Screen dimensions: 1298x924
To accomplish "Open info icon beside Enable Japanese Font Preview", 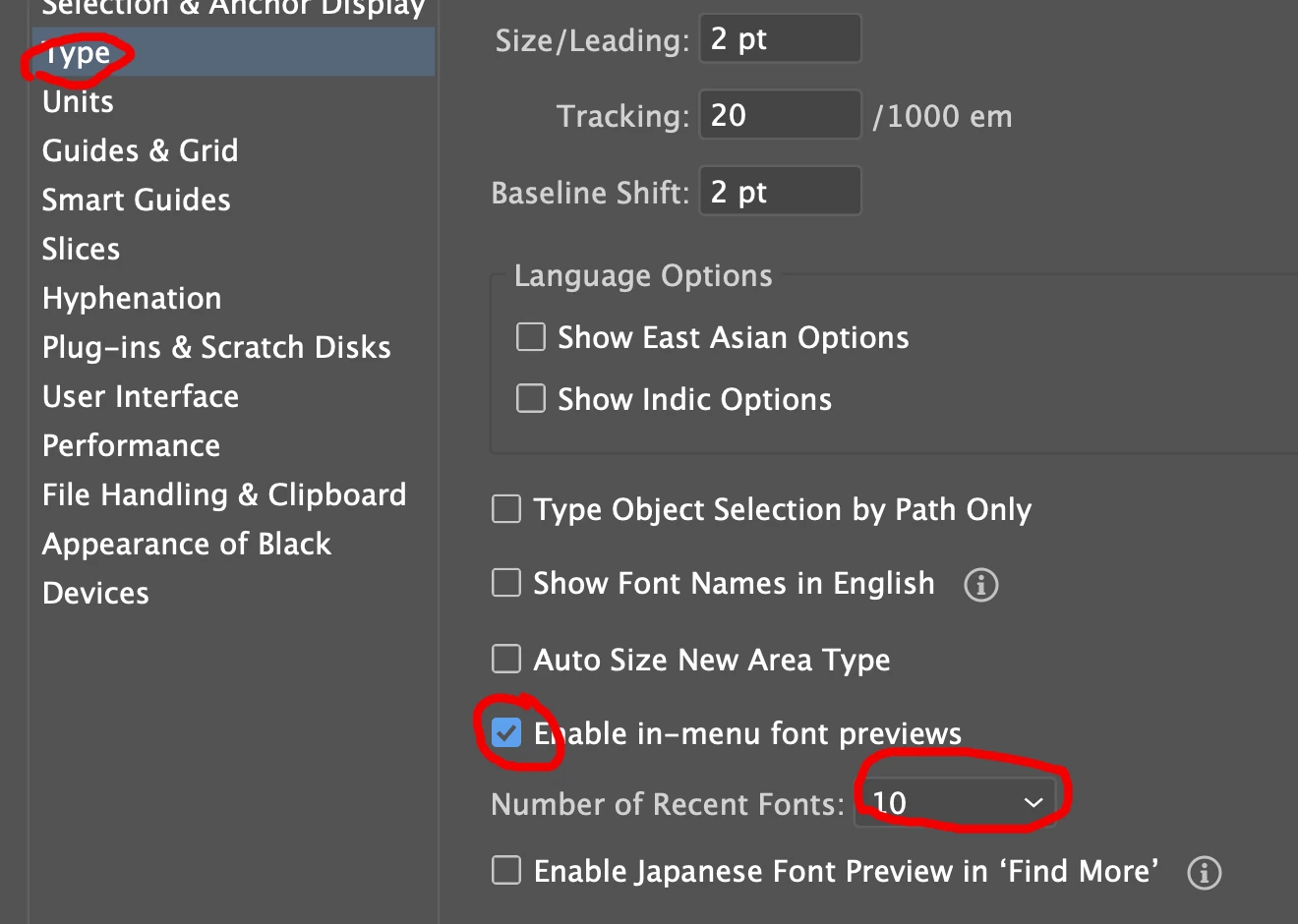I will [x=1205, y=872].
